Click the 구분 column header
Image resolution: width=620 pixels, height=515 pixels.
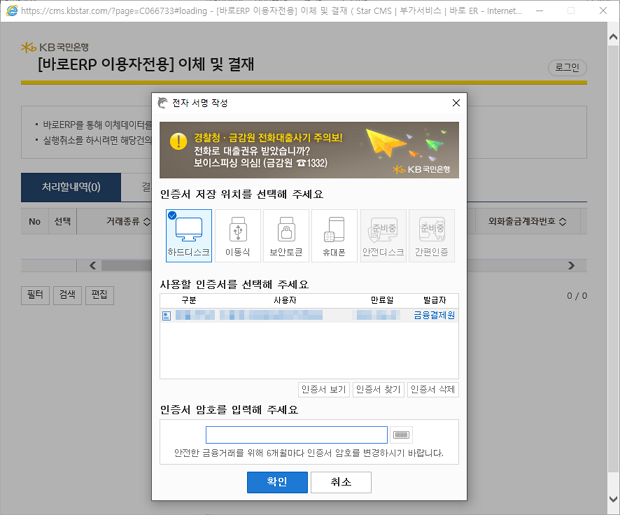[x=189, y=300]
